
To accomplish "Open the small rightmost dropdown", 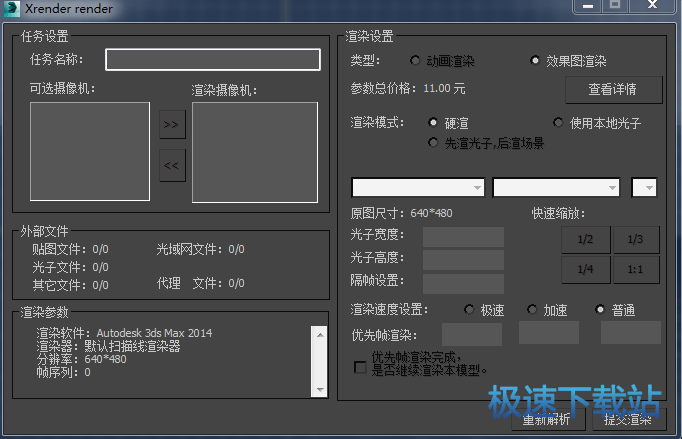I will (644, 188).
